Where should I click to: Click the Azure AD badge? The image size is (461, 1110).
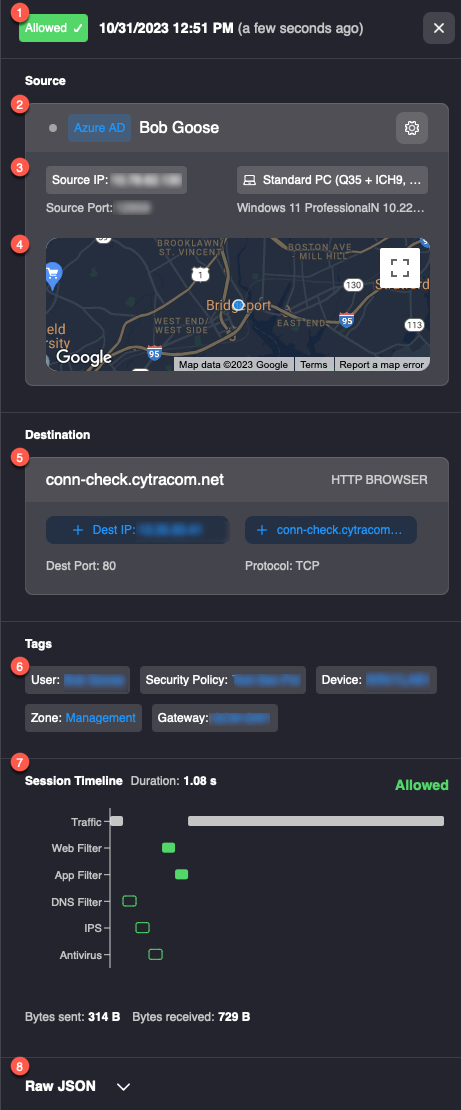click(99, 128)
